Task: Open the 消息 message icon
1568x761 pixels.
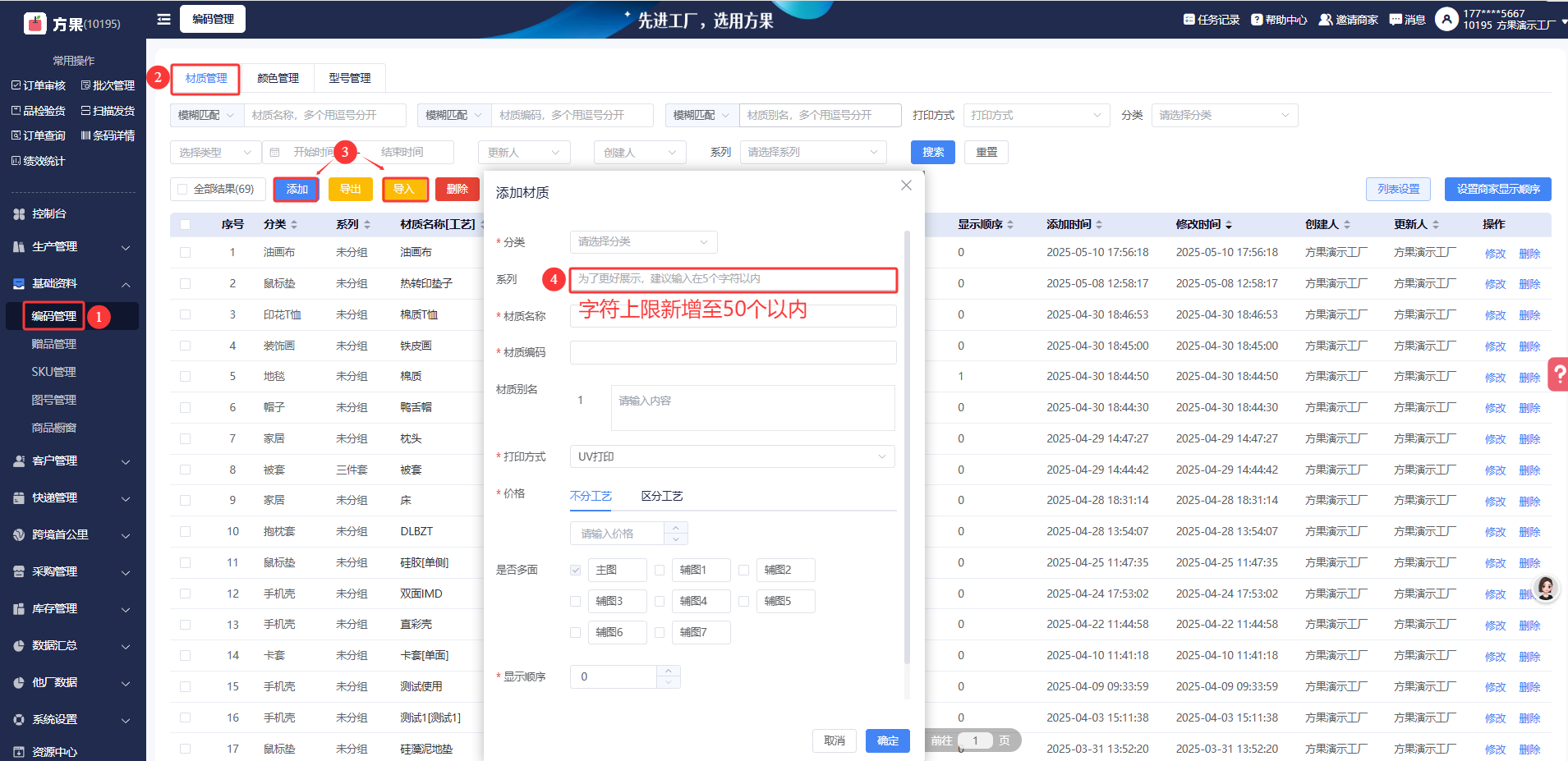Action: pyautogui.click(x=1396, y=20)
